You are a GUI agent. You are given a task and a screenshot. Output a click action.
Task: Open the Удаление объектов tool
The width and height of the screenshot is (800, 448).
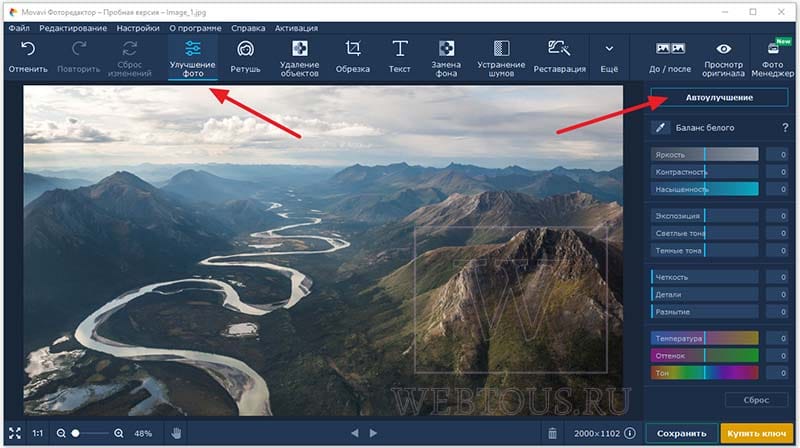299,57
